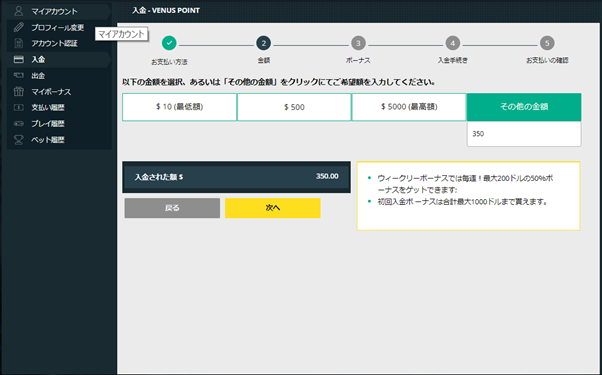Viewport: 602px width, 375px height.
Task: Click the マイボーナス gift icon
Action: pos(18,91)
